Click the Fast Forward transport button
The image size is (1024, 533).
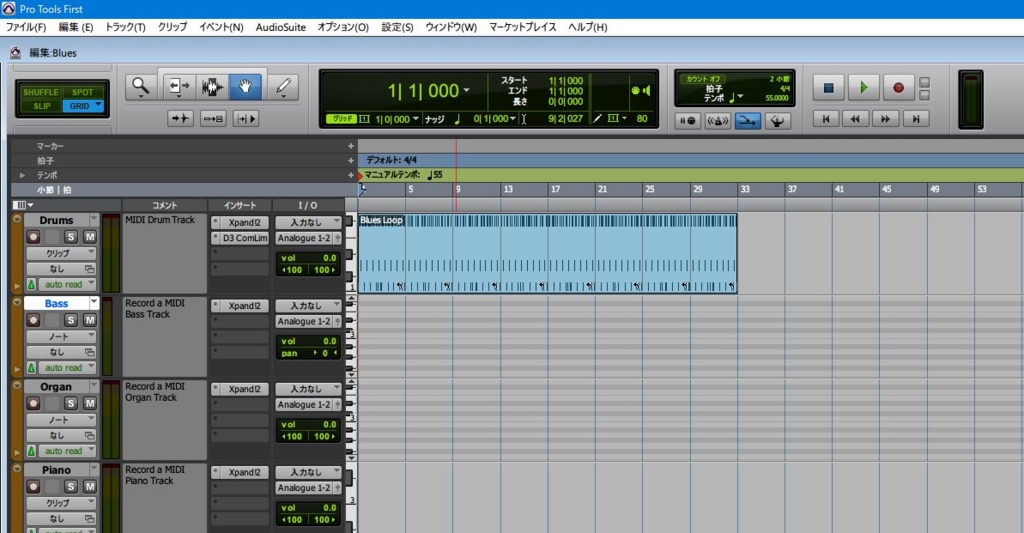click(x=885, y=119)
